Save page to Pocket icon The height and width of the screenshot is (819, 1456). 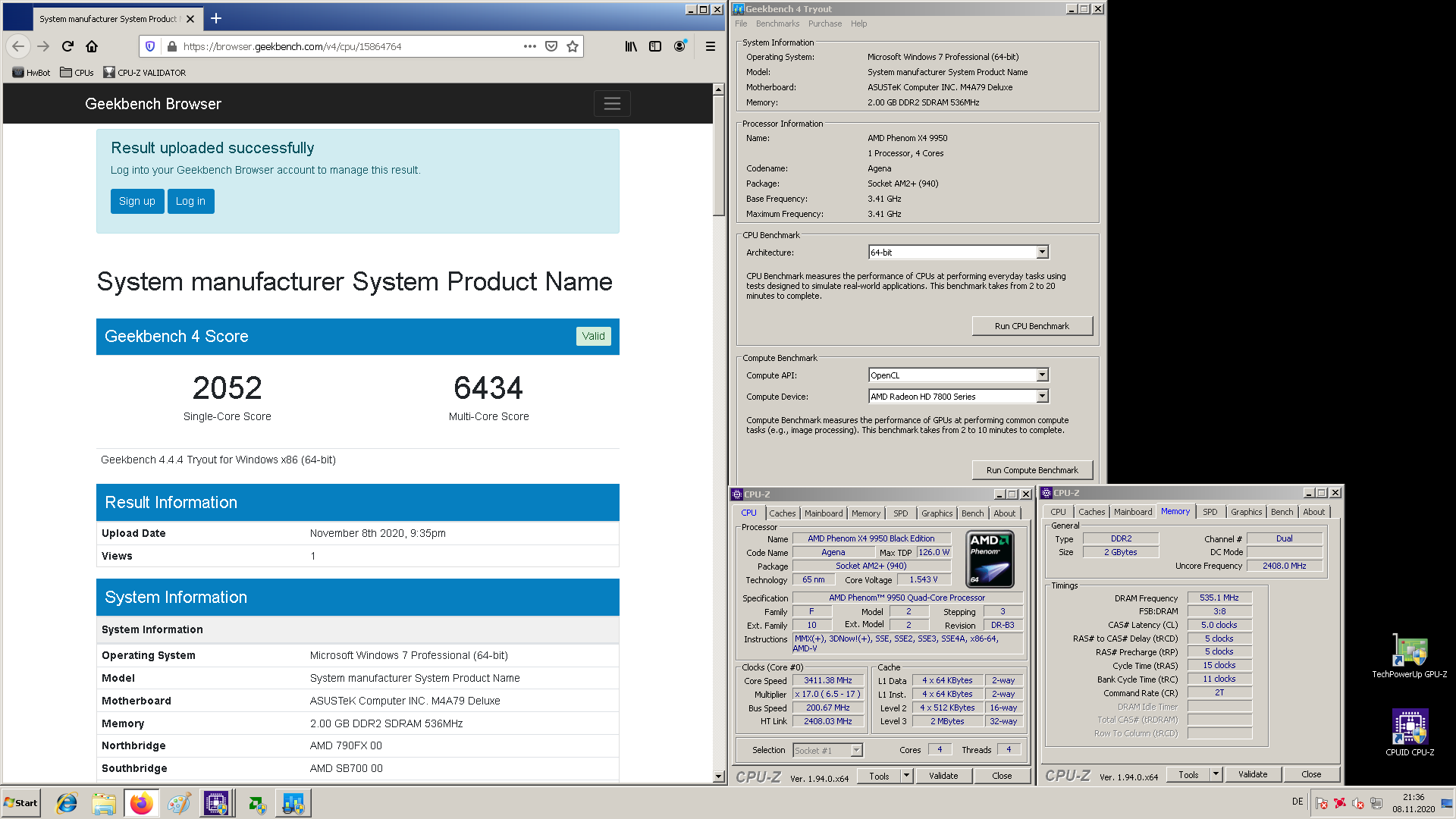pyautogui.click(x=551, y=46)
